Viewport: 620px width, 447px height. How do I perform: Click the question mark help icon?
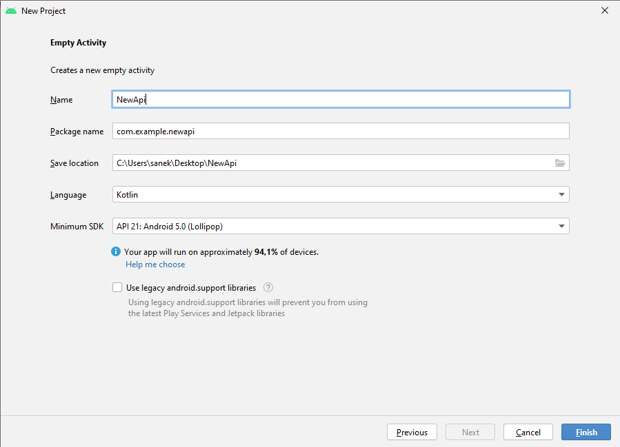coord(268,288)
